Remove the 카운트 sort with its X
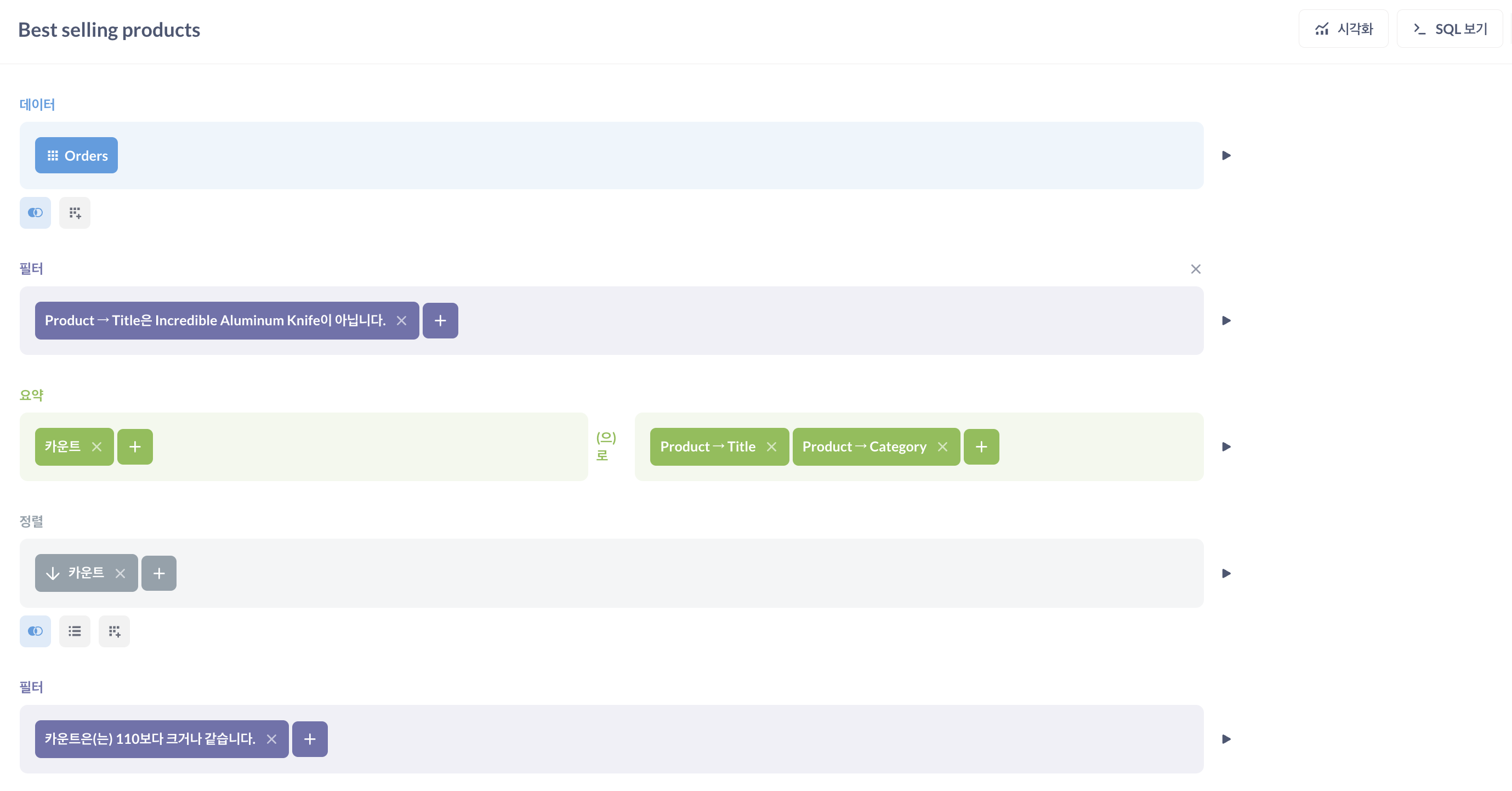Image resolution: width=1512 pixels, height=791 pixels. point(120,573)
